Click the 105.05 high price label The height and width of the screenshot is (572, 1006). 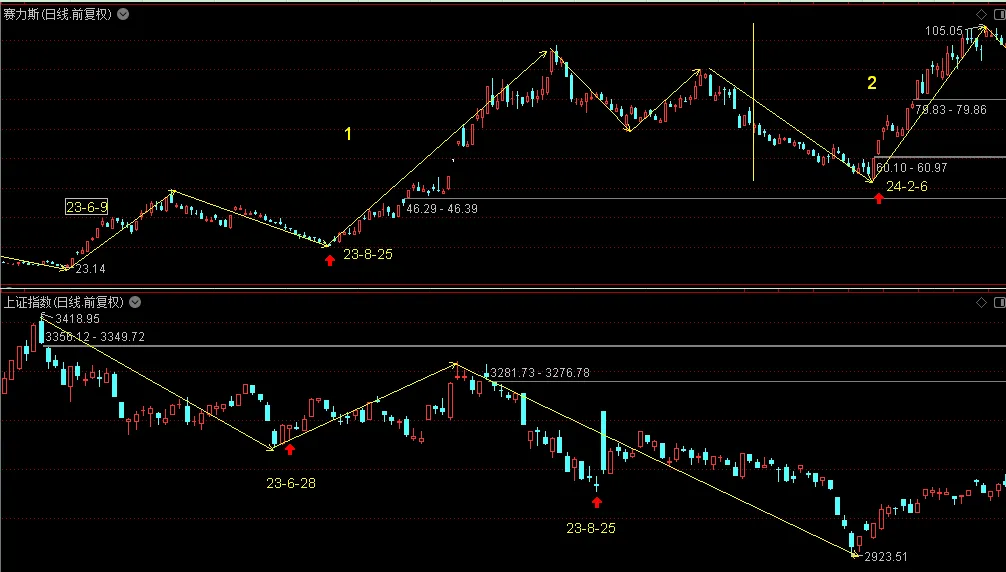point(944,31)
